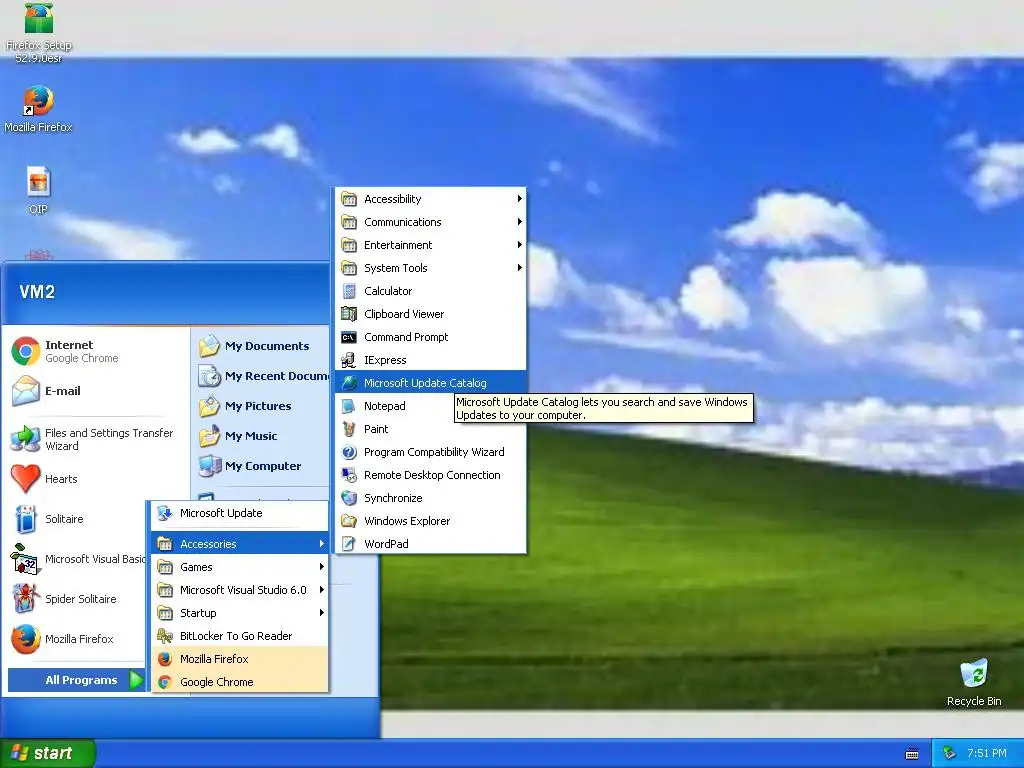Click the My Documents folder icon
This screenshot has height=768, width=1024.
tap(210, 346)
